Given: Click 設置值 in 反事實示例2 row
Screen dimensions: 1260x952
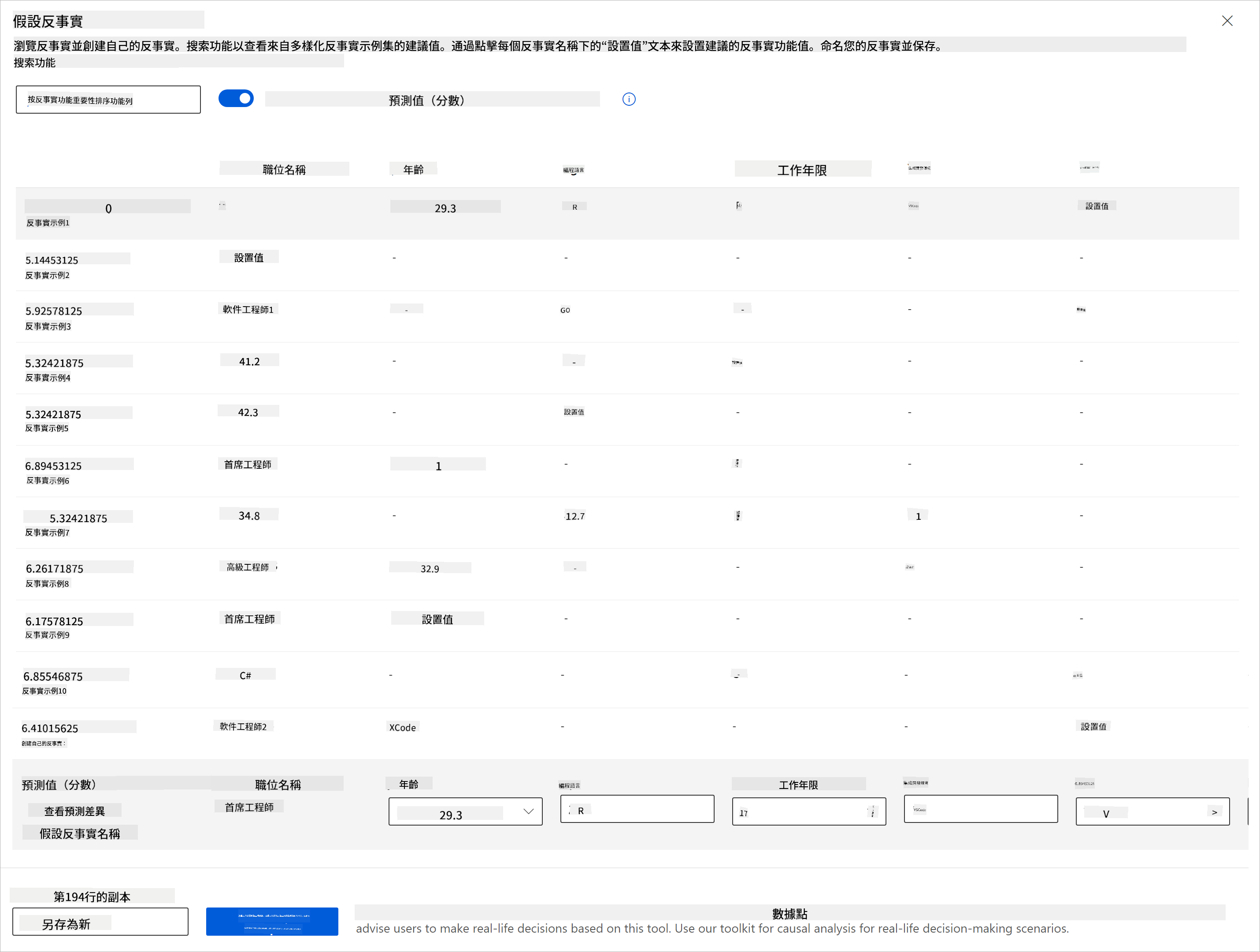Looking at the screenshot, I should coord(249,258).
